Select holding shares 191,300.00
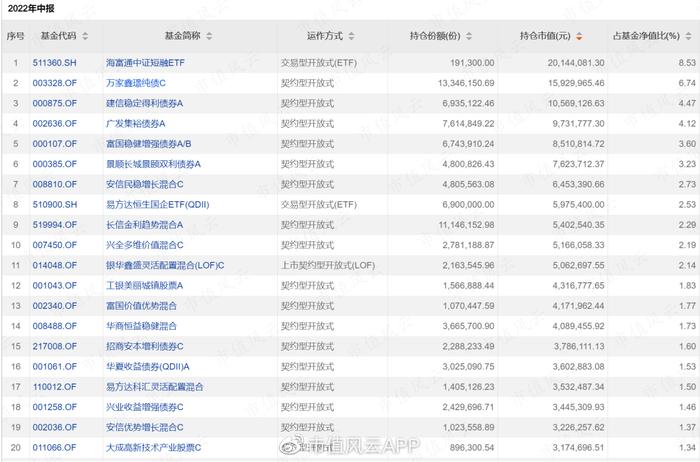700x462 pixels. click(x=472, y=63)
